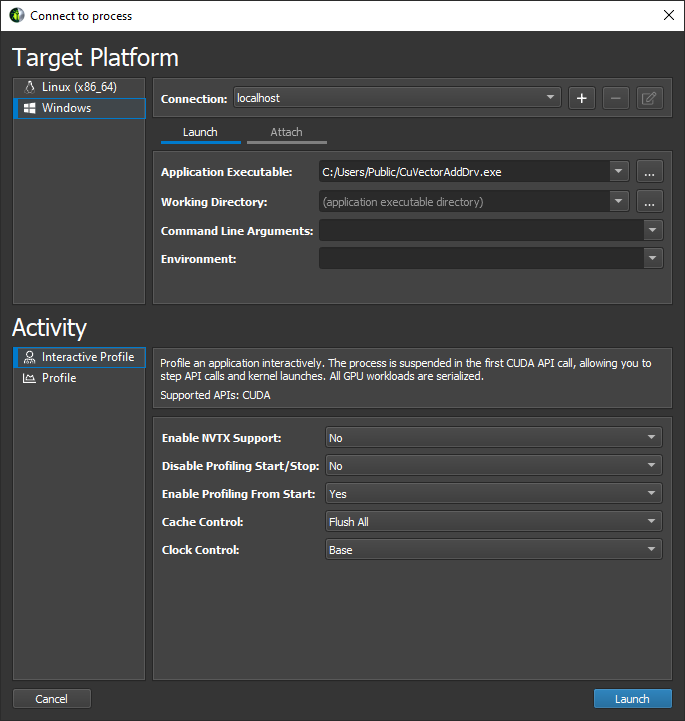Choose Interactive Profile activity
This screenshot has width=685, height=721.
tap(79, 357)
